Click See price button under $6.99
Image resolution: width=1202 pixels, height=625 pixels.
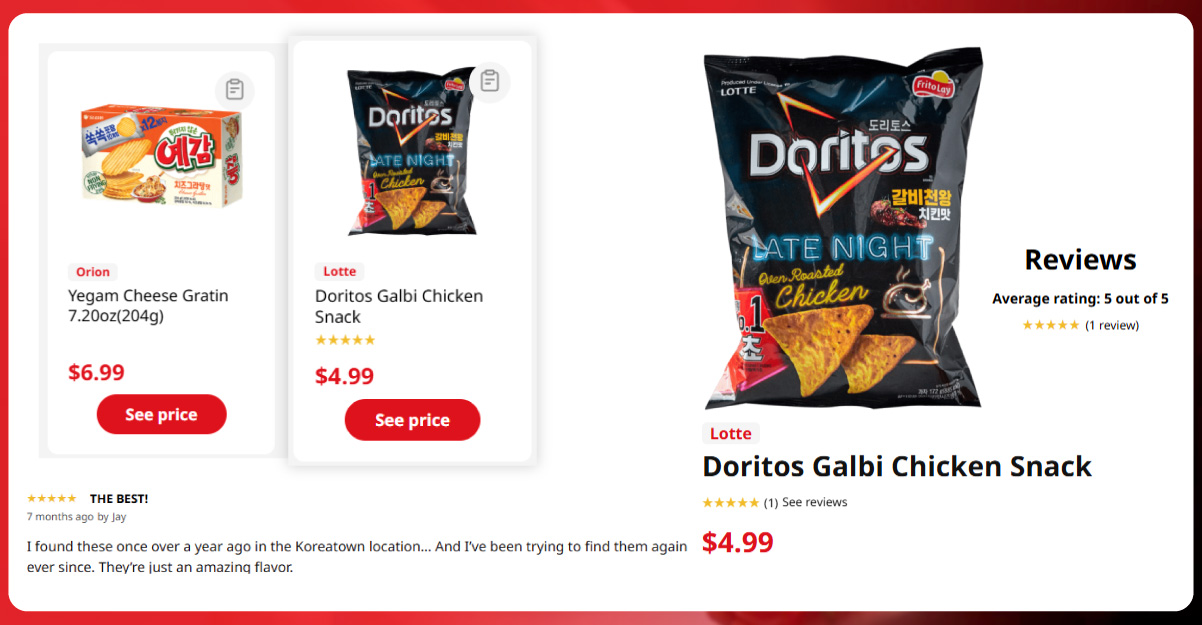(162, 414)
